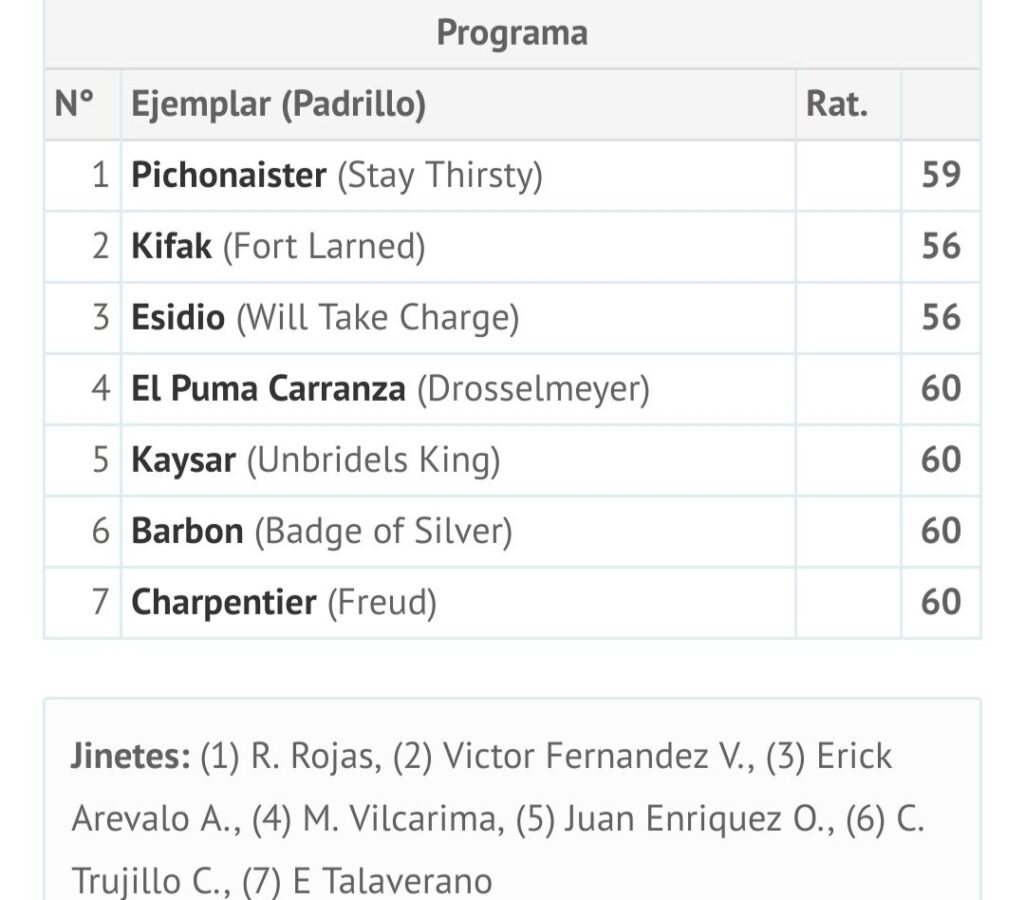The image size is (1025, 900).
Task: Select the horse name Kifak
Action: coord(171,247)
